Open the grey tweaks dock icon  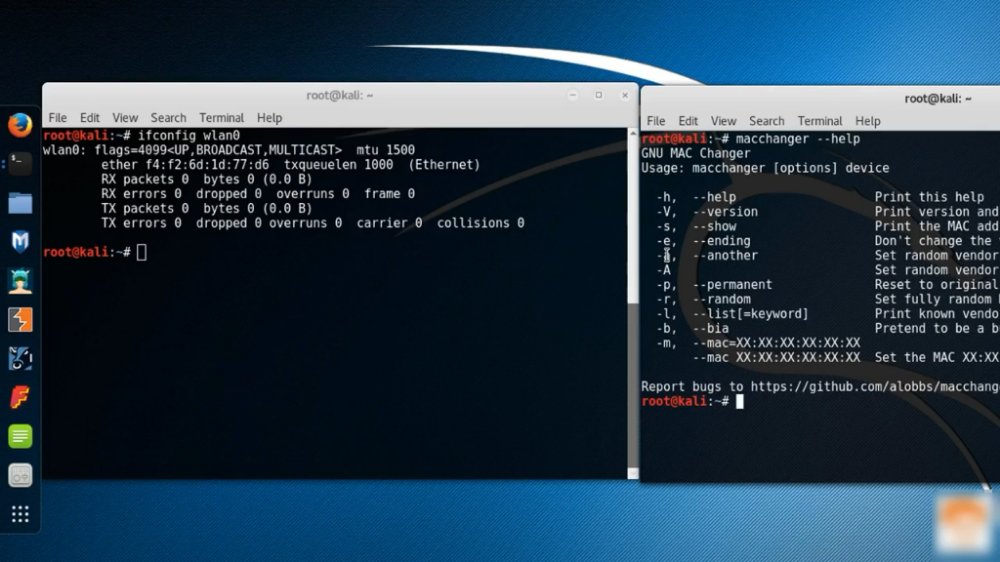click(20, 475)
